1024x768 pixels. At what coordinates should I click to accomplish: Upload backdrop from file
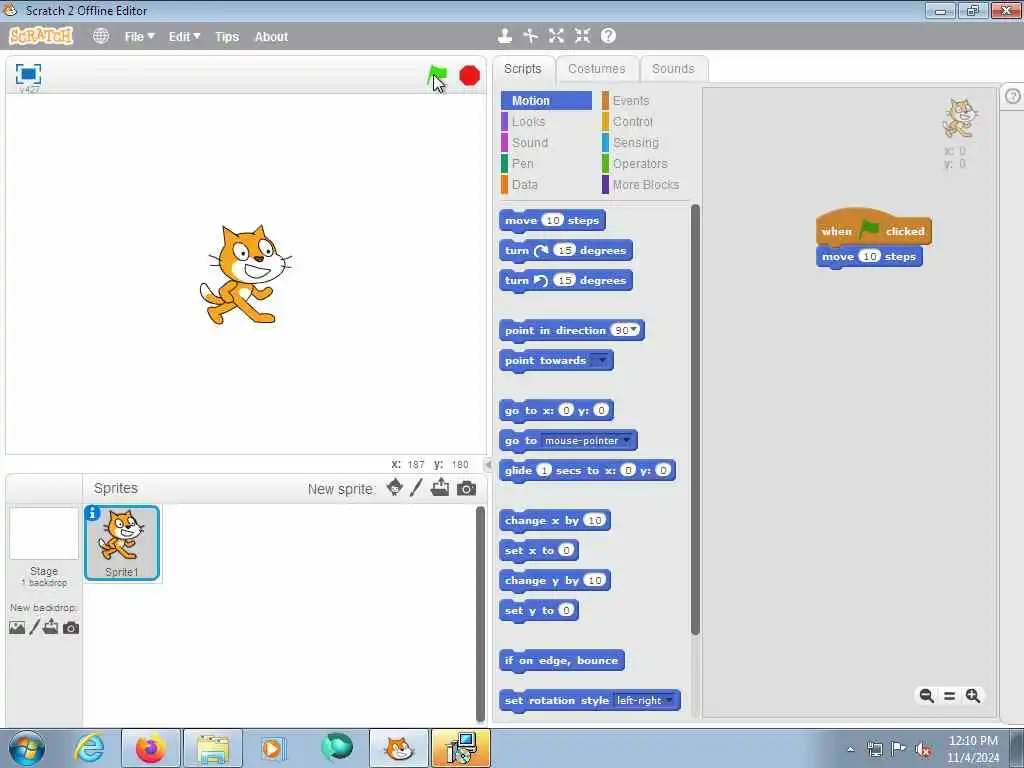coord(50,628)
